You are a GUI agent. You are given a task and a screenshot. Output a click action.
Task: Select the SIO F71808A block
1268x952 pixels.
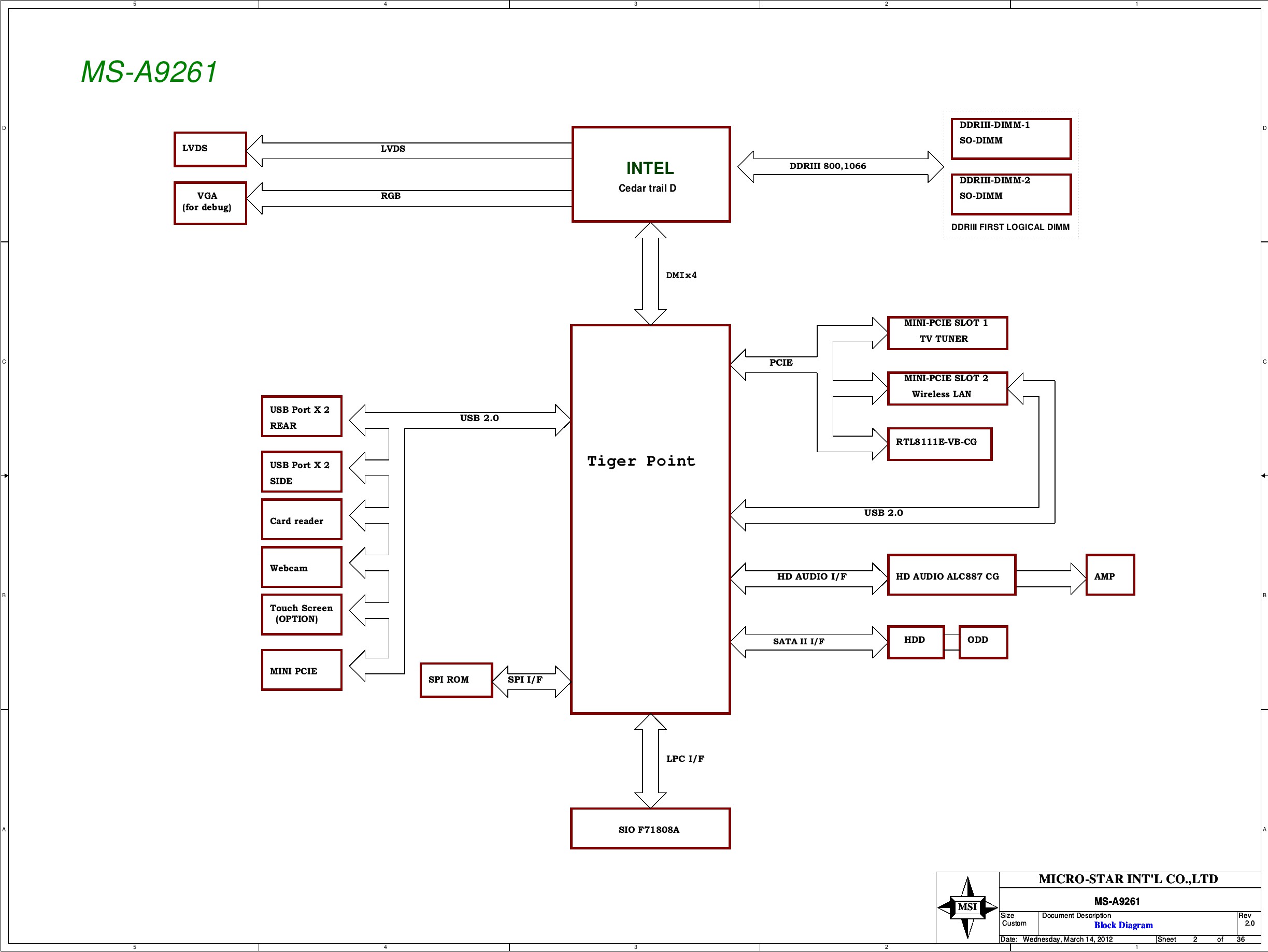pos(650,828)
